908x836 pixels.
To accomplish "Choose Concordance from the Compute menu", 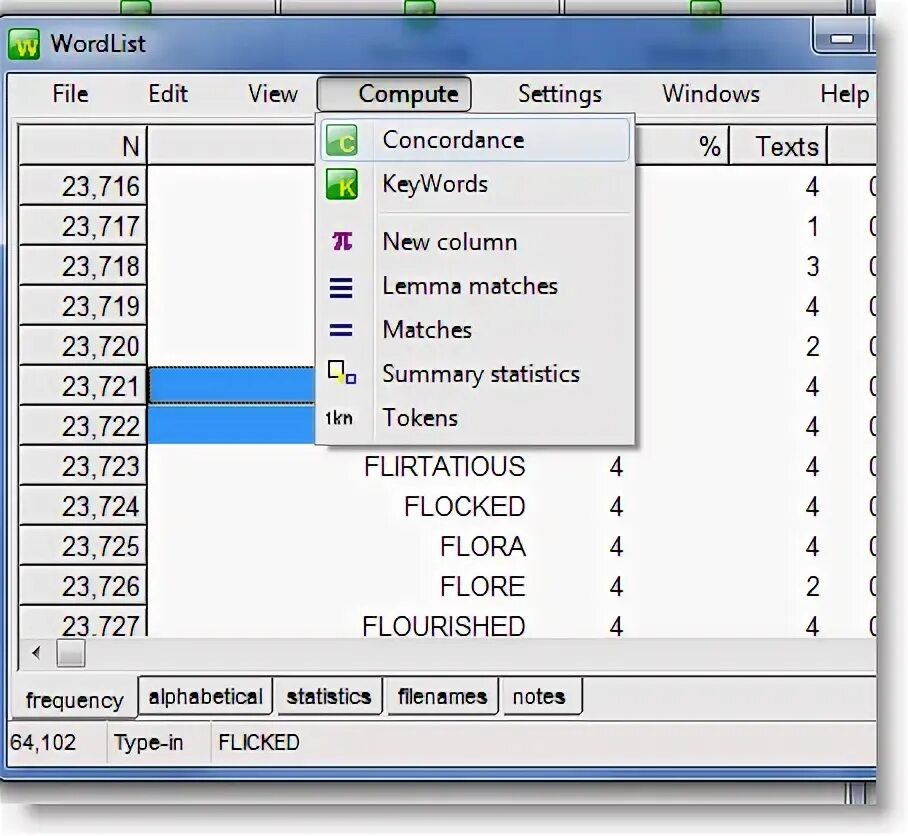I will coord(475,141).
